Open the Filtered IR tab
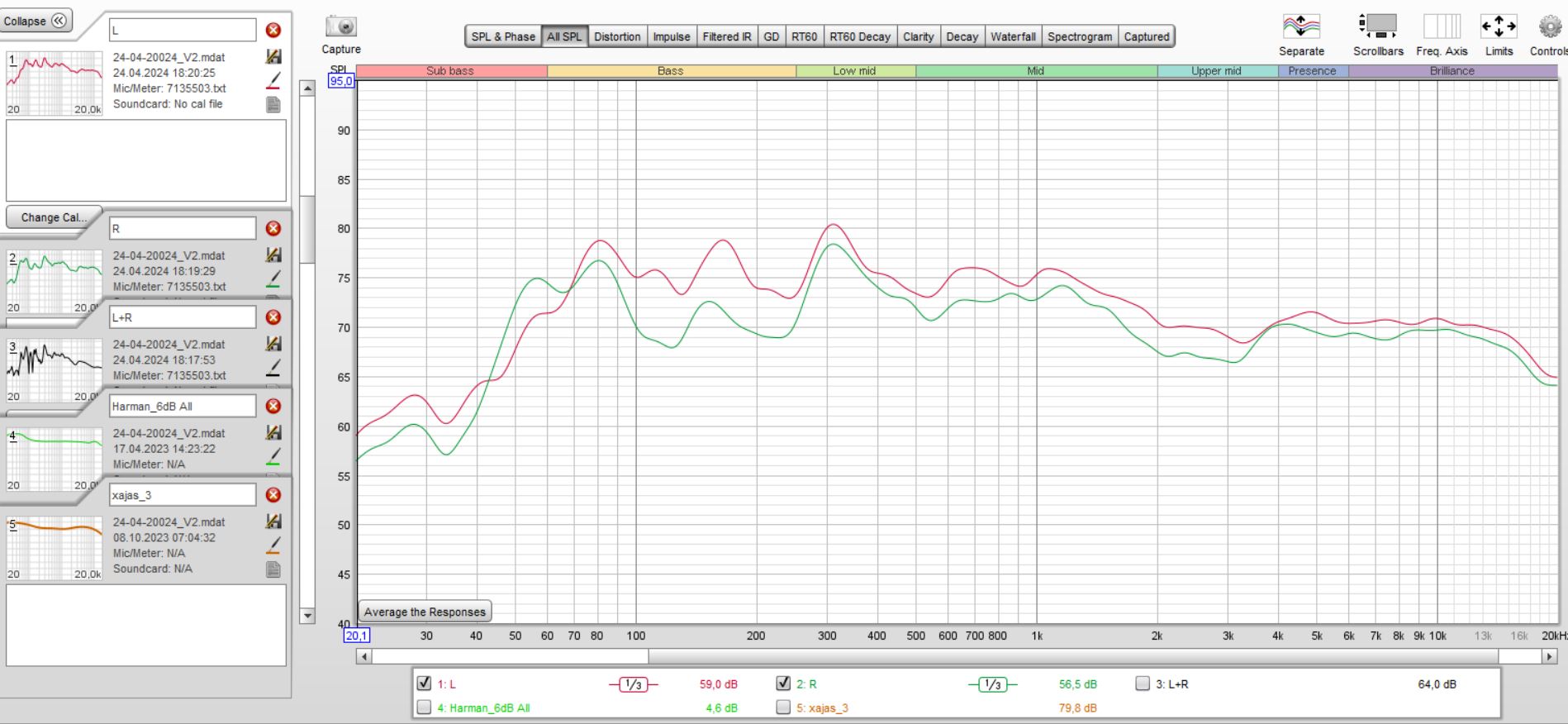 (x=727, y=36)
